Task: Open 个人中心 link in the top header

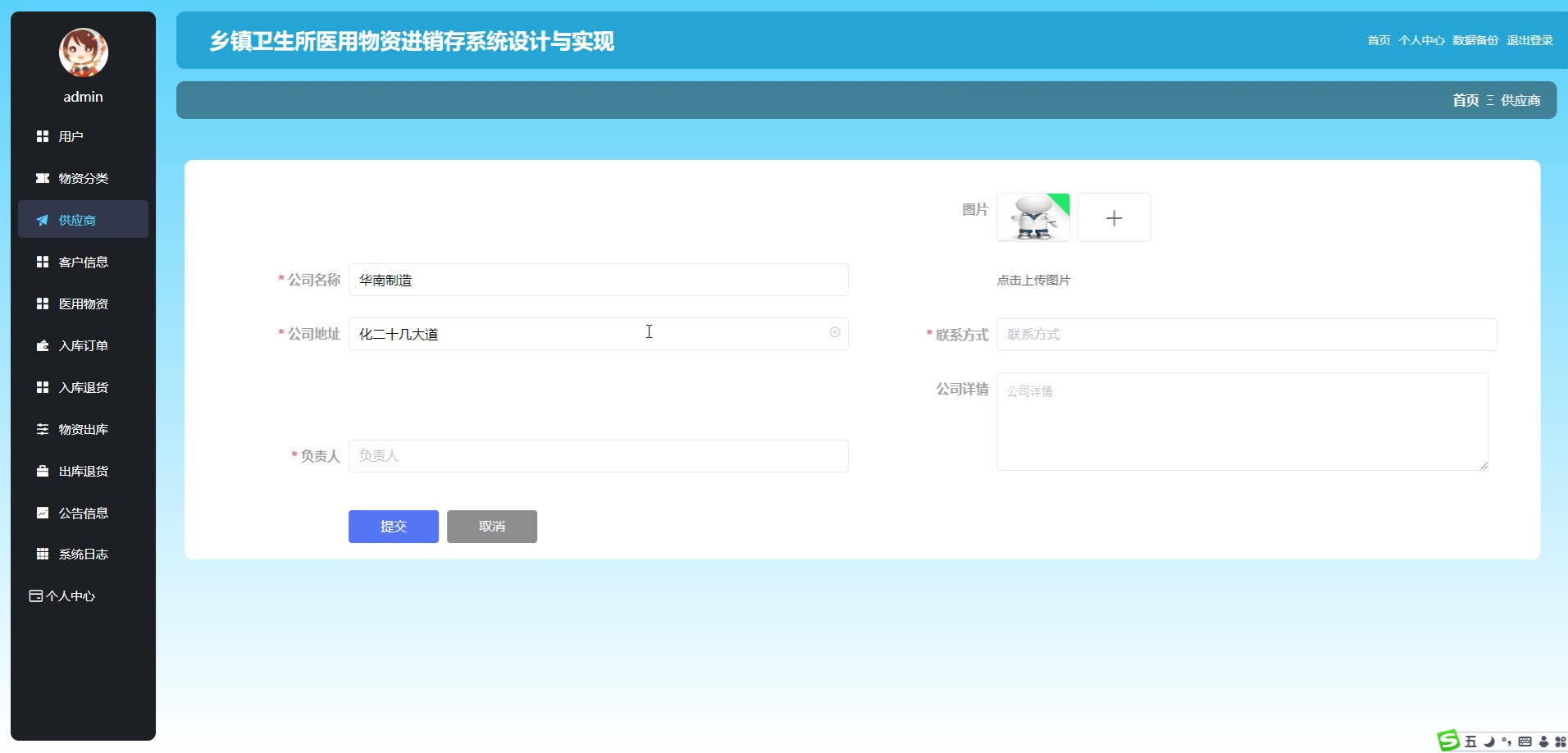Action: pos(1421,40)
